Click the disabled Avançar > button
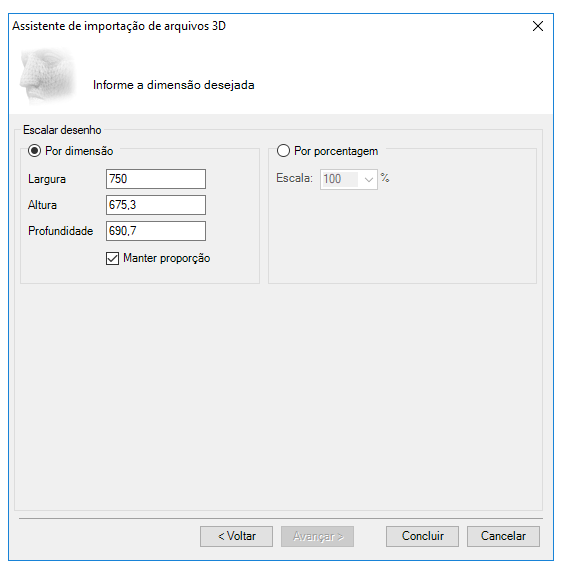The height and width of the screenshot is (571, 566). pos(317,536)
